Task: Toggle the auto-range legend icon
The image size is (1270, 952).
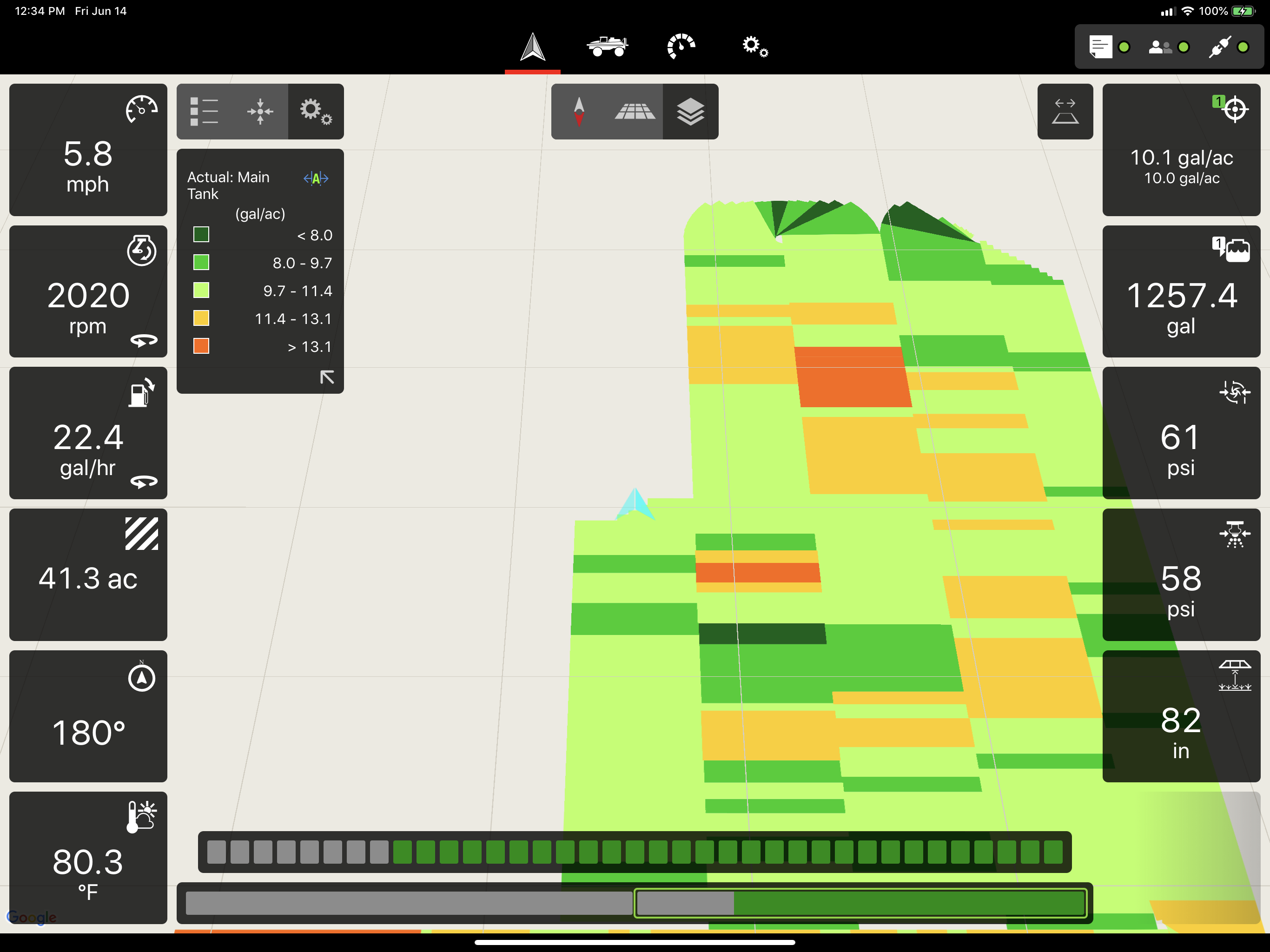Action: [316, 178]
